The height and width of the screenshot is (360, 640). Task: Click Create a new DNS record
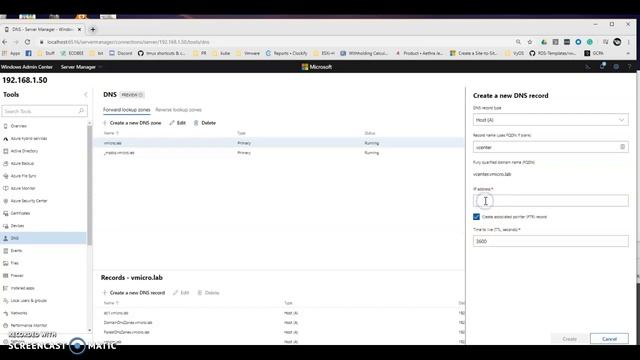pos(133,293)
